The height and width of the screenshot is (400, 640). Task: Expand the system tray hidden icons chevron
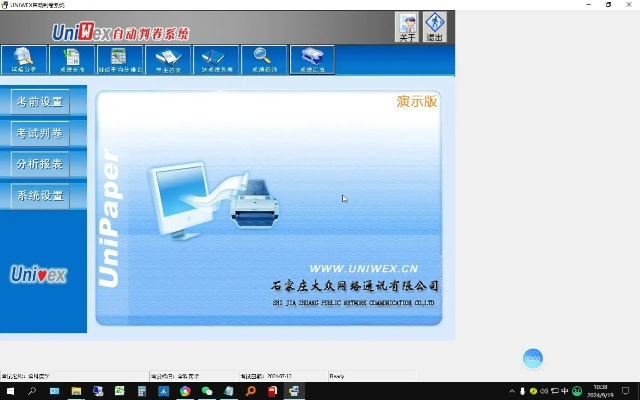(512, 391)
